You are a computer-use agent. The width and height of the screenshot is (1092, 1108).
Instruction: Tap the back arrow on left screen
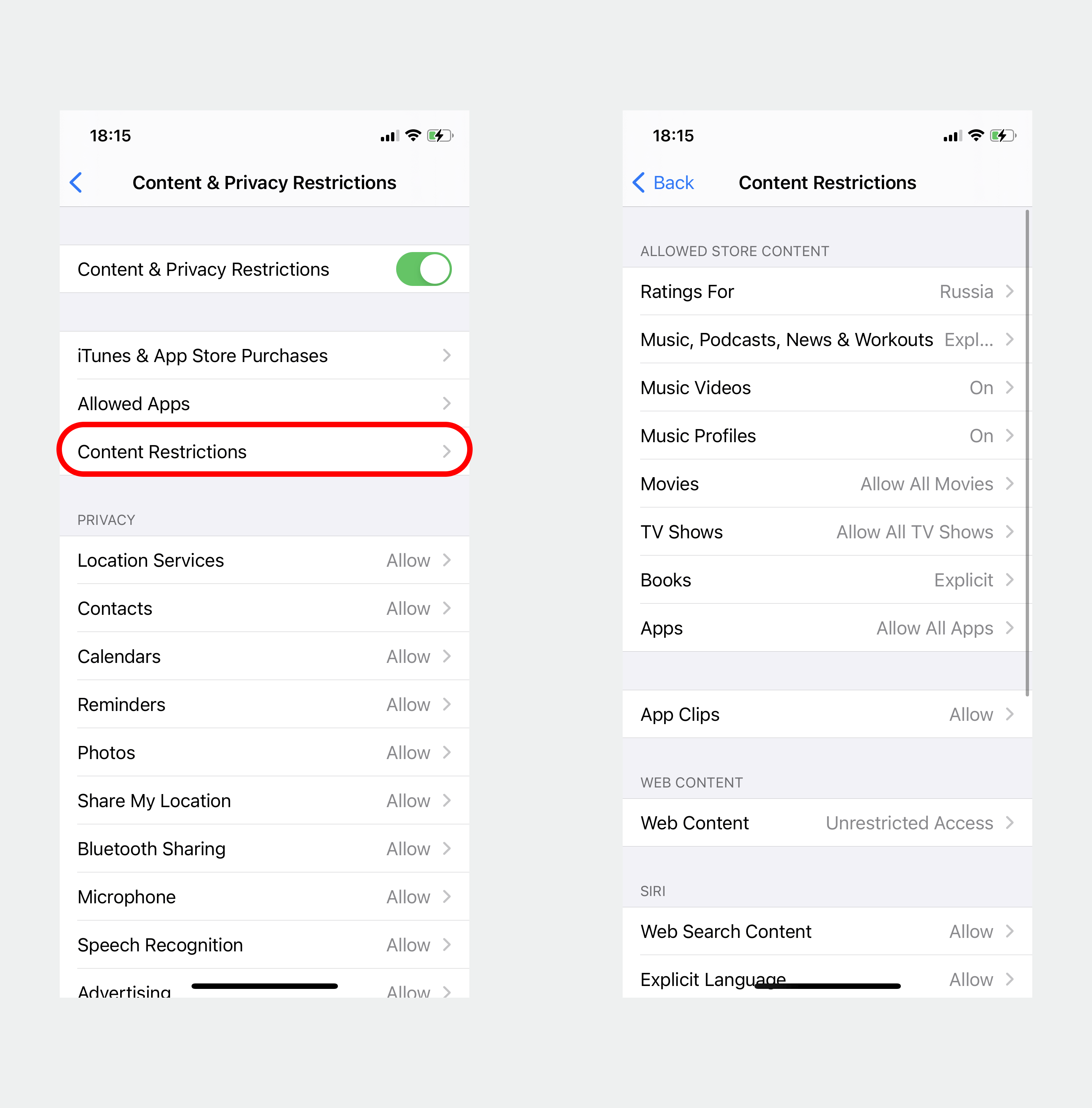(79, 182)
